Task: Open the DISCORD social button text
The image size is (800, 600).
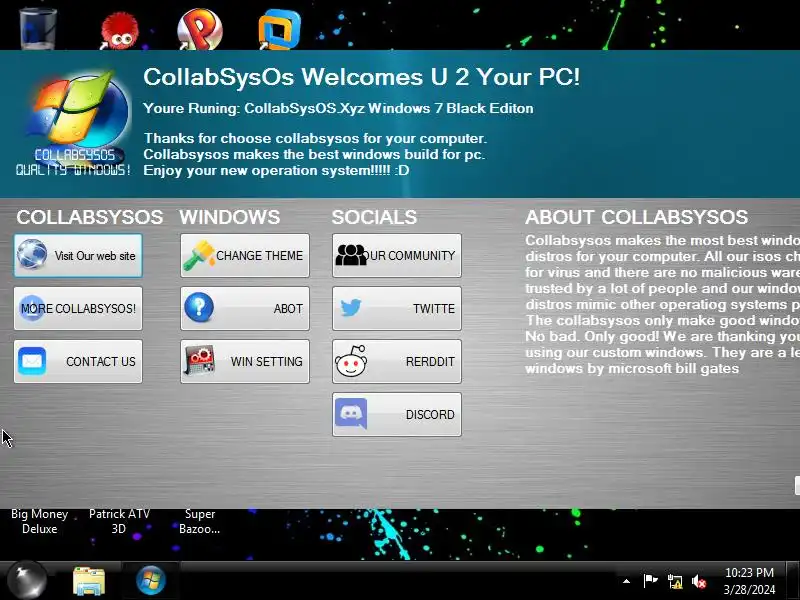Action: coord(430,414)
